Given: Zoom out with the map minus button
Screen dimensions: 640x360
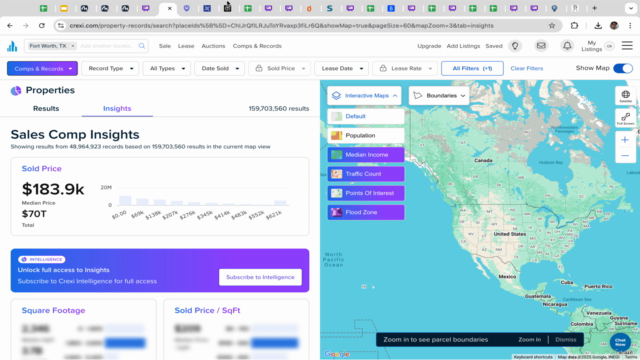Looking at the screenshot, I should coord(625,156).
